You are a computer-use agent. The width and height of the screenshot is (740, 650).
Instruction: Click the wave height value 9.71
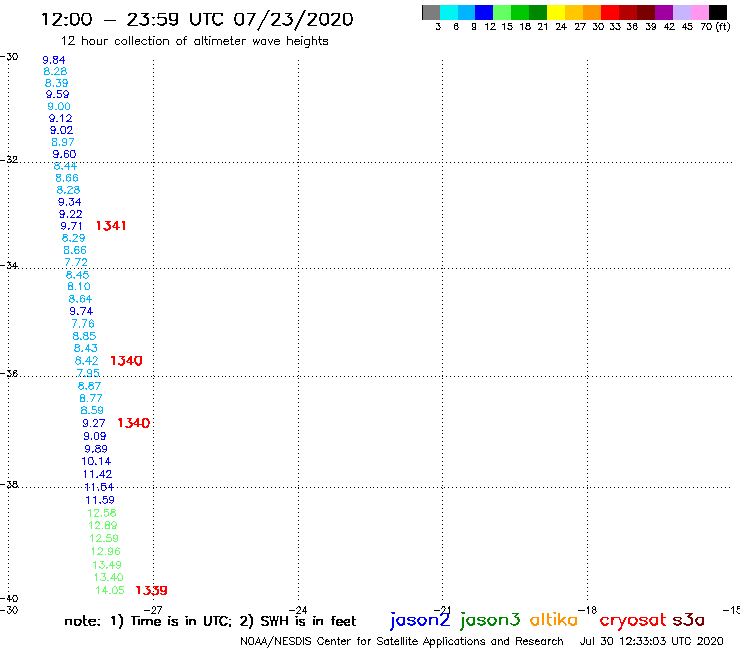tap(71, 226)
